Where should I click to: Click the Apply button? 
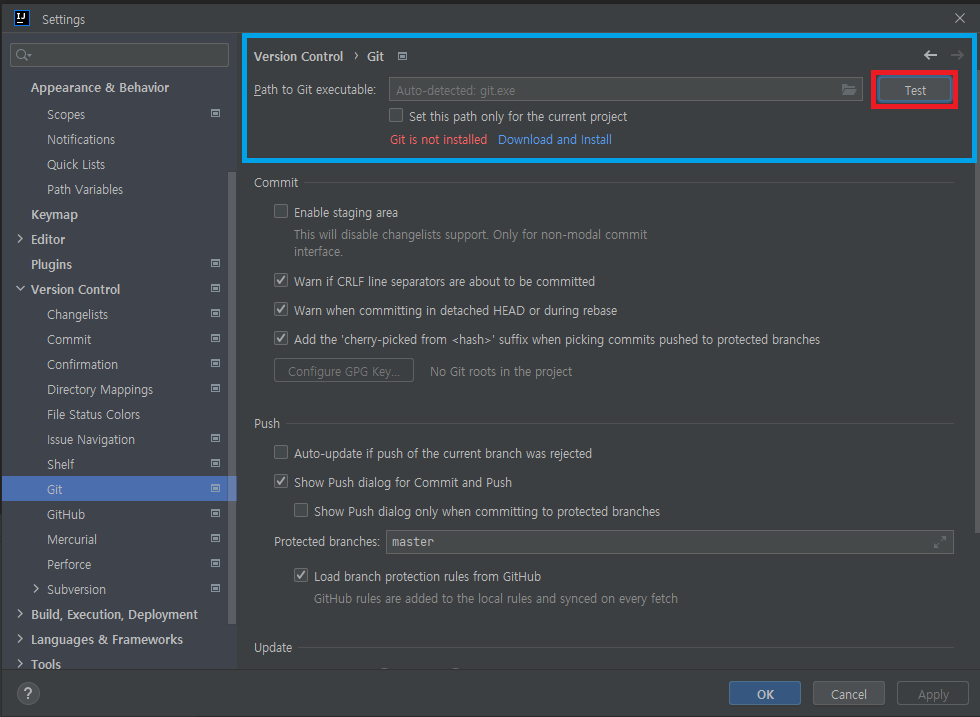(x=933, y=694)
